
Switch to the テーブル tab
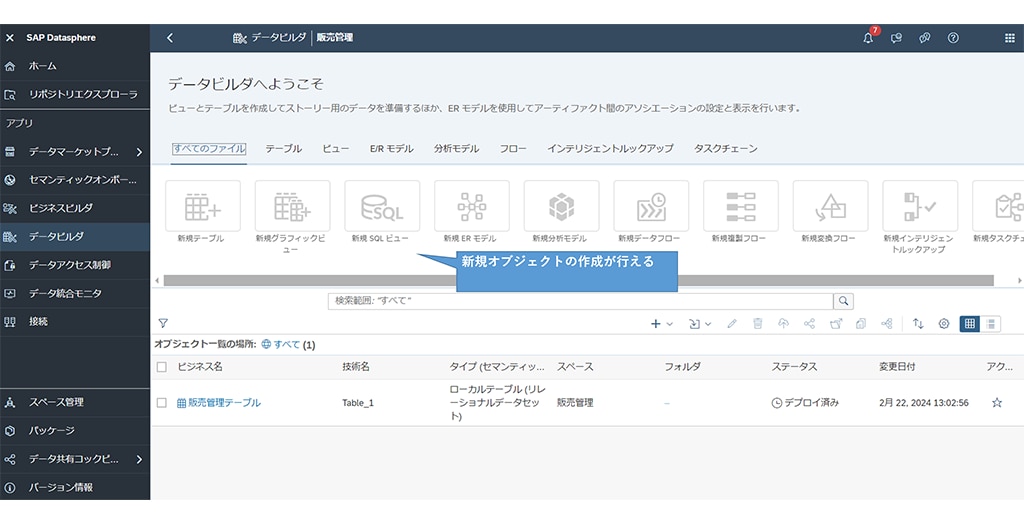(x=283, y=149)
